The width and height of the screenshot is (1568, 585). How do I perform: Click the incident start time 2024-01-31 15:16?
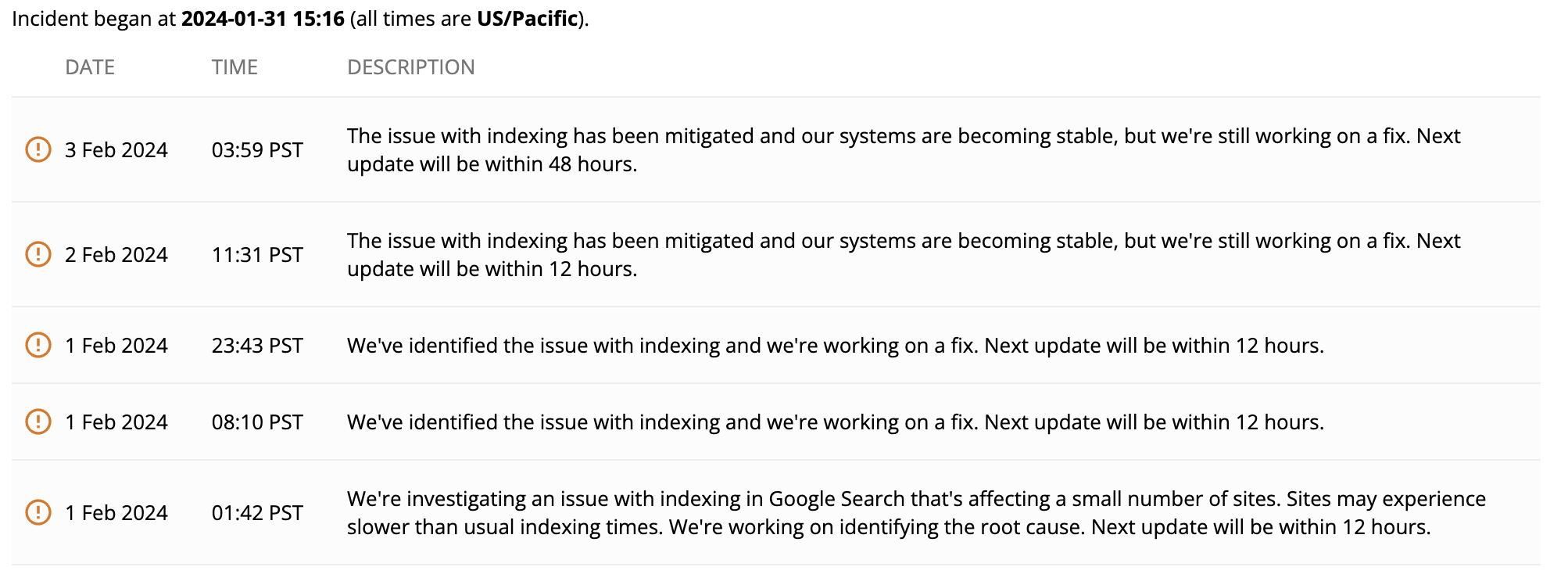pyautogui.click(x=263, y=19)
